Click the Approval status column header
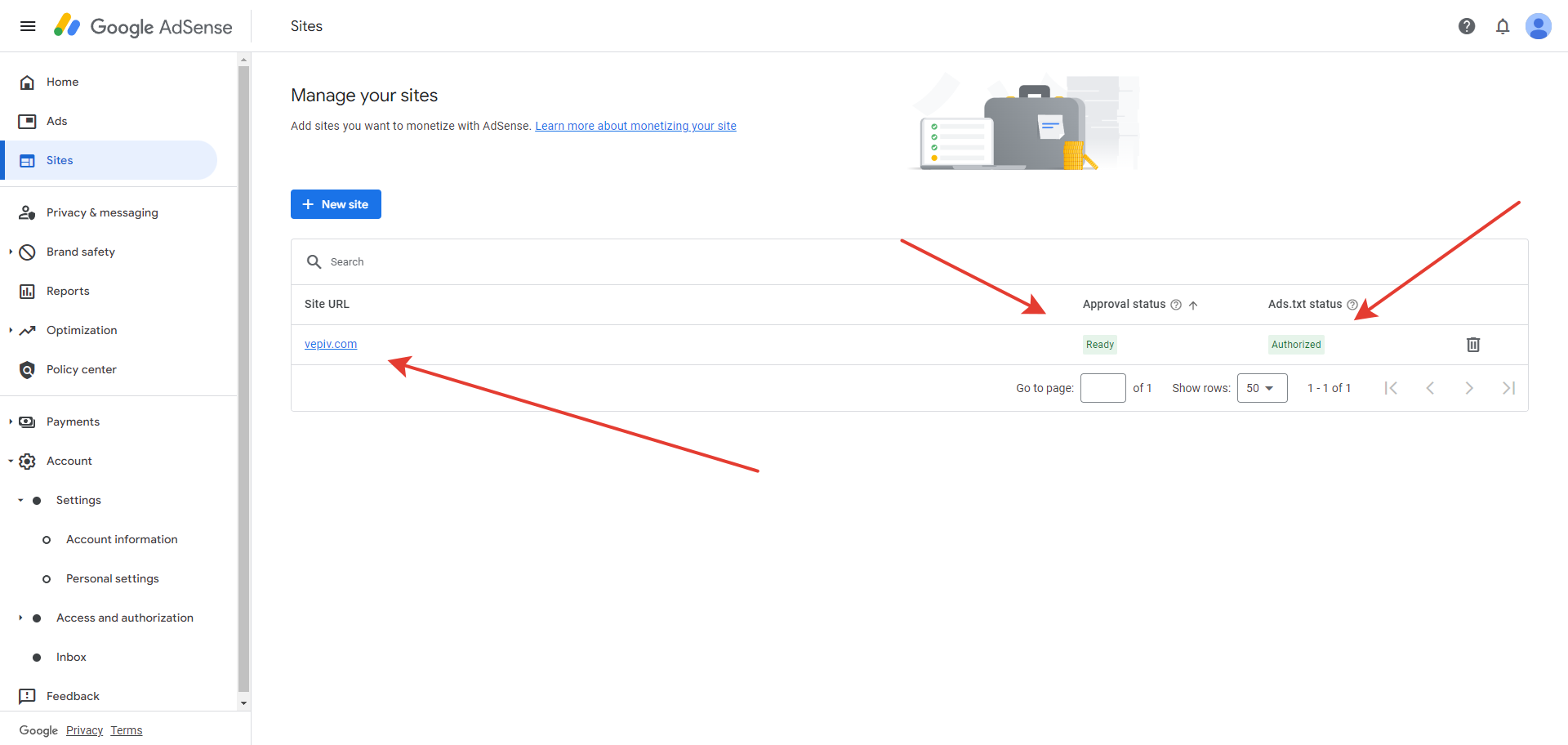 [1125, 304]
